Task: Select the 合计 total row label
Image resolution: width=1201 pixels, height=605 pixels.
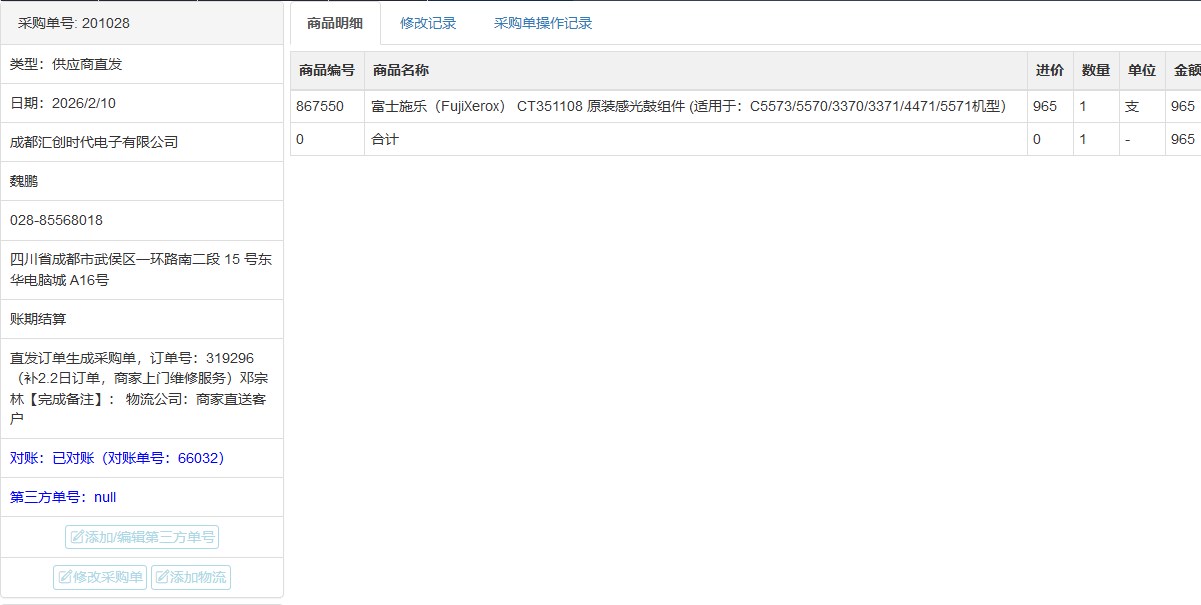Action: pyautogui.click(x=385, y=139)
